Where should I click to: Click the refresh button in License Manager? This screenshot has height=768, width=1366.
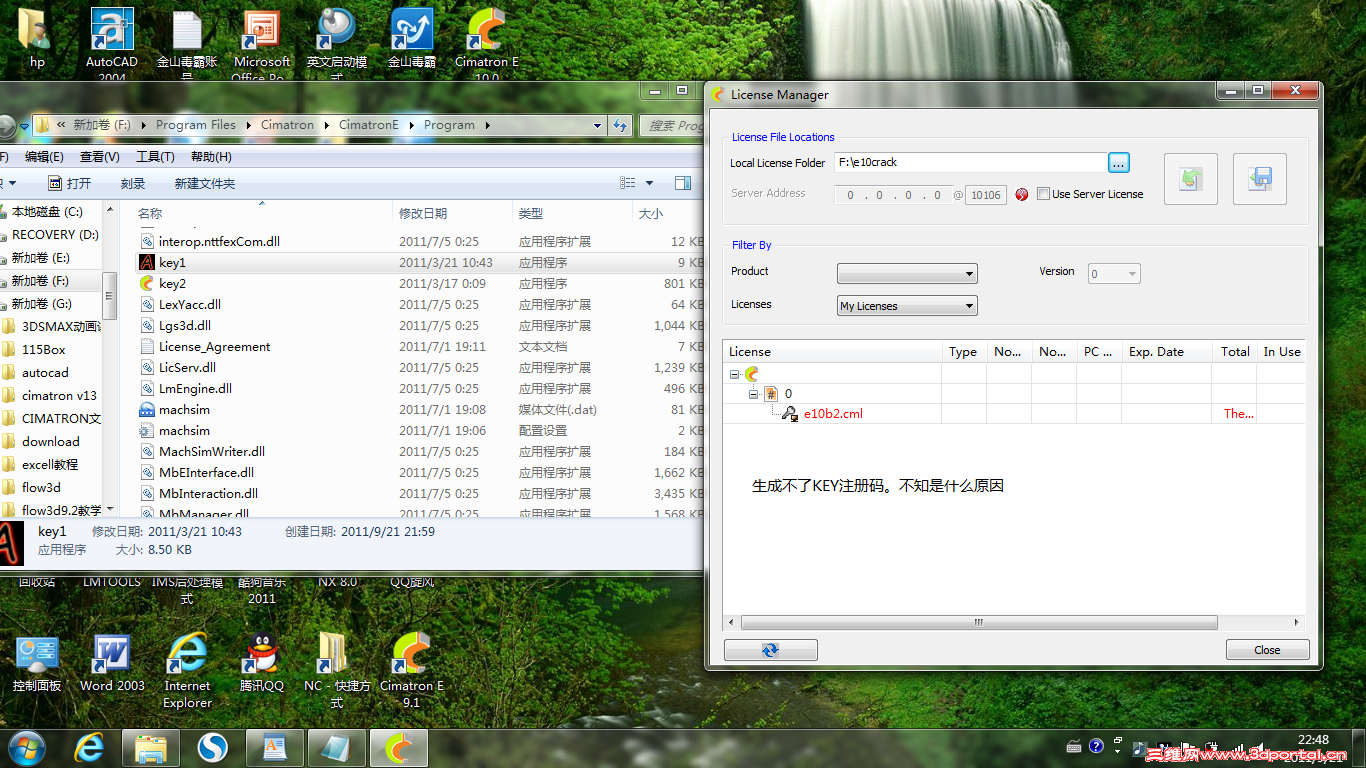click(x=770, y=650)
